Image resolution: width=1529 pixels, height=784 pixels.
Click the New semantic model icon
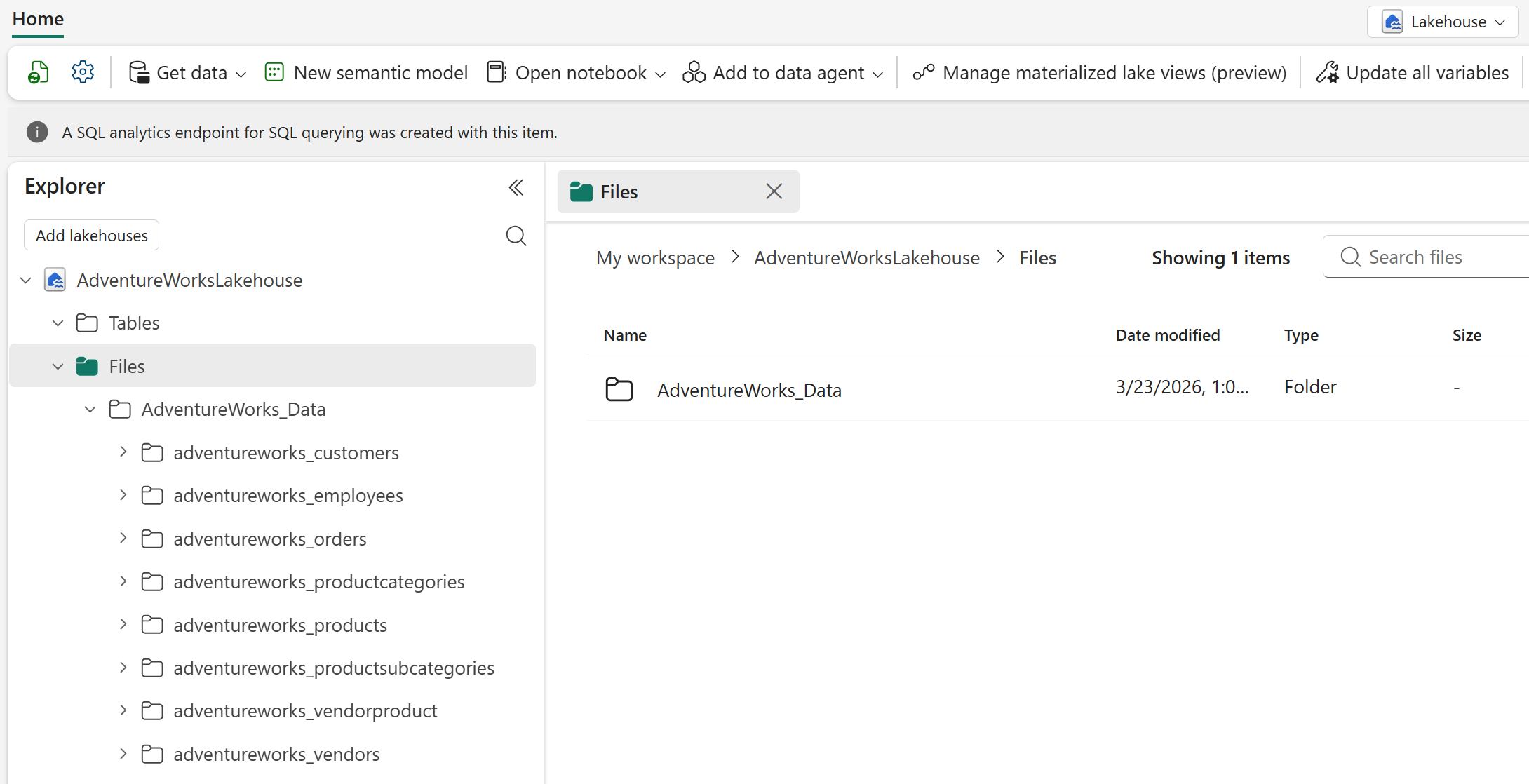(x=274, y=72)
